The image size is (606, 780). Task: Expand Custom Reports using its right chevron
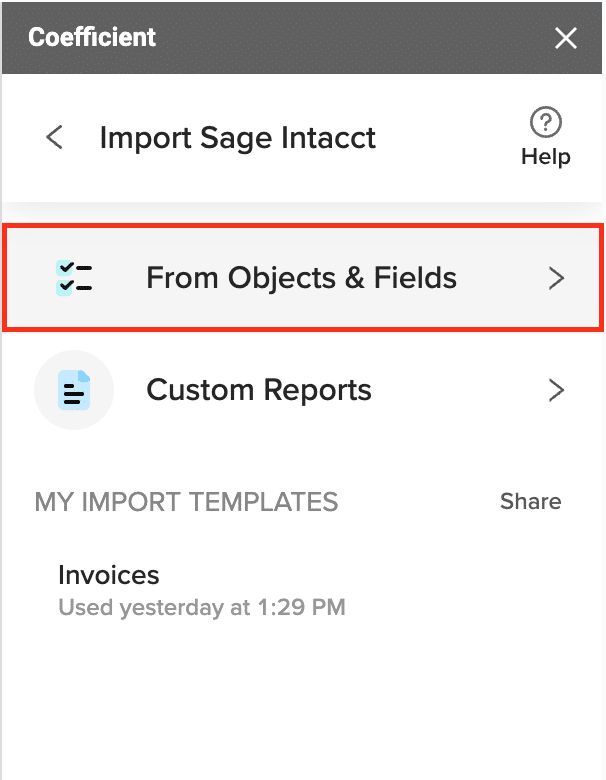[x=557, y=390]
